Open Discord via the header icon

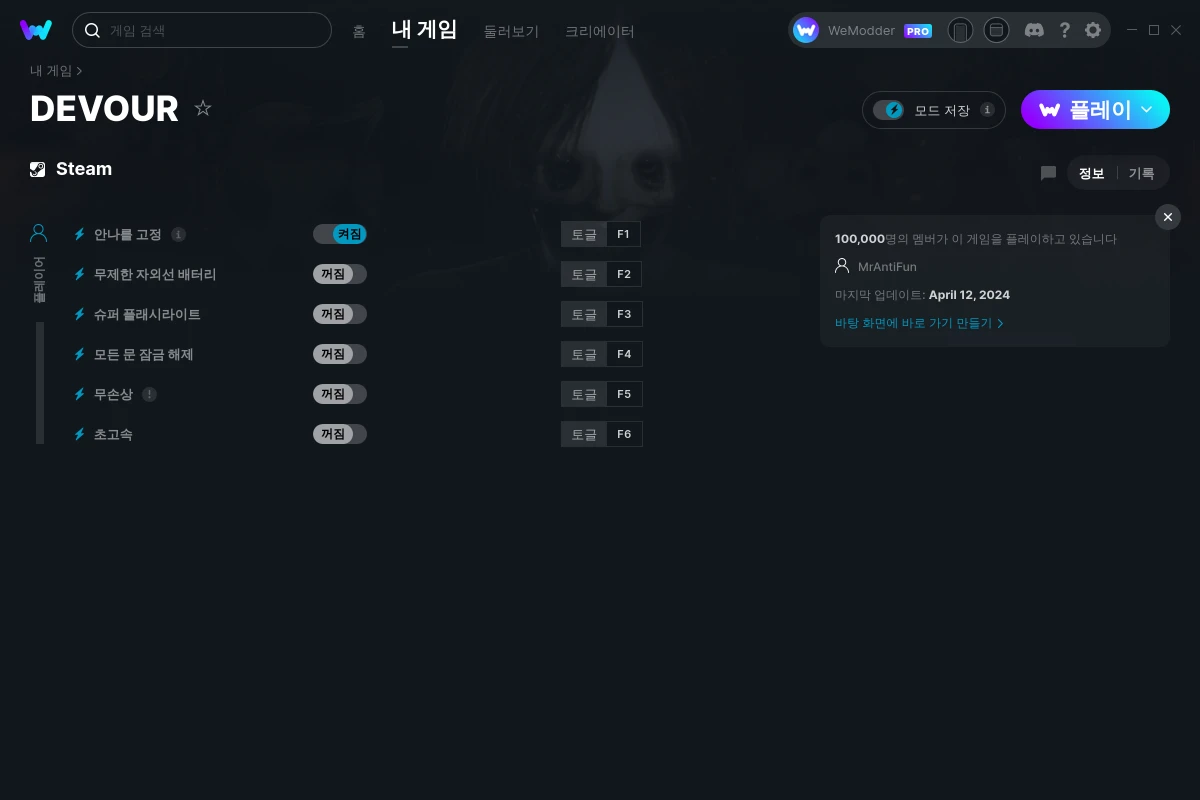point(1034,30)
